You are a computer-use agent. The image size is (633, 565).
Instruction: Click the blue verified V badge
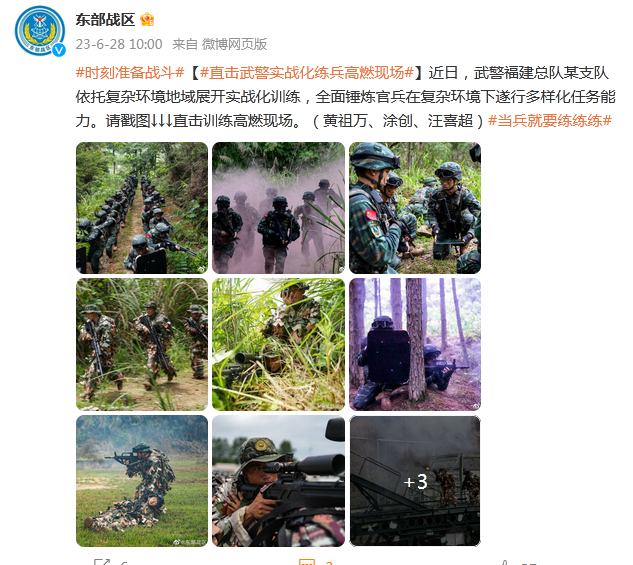point(59,50)
